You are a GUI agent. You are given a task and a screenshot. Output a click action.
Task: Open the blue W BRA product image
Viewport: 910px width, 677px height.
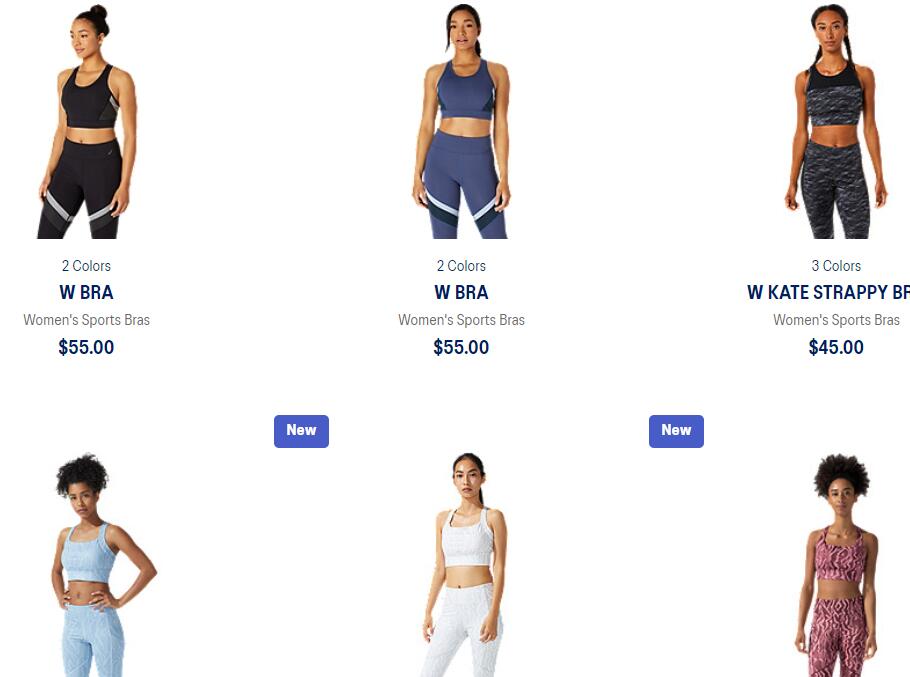[461, 121]
